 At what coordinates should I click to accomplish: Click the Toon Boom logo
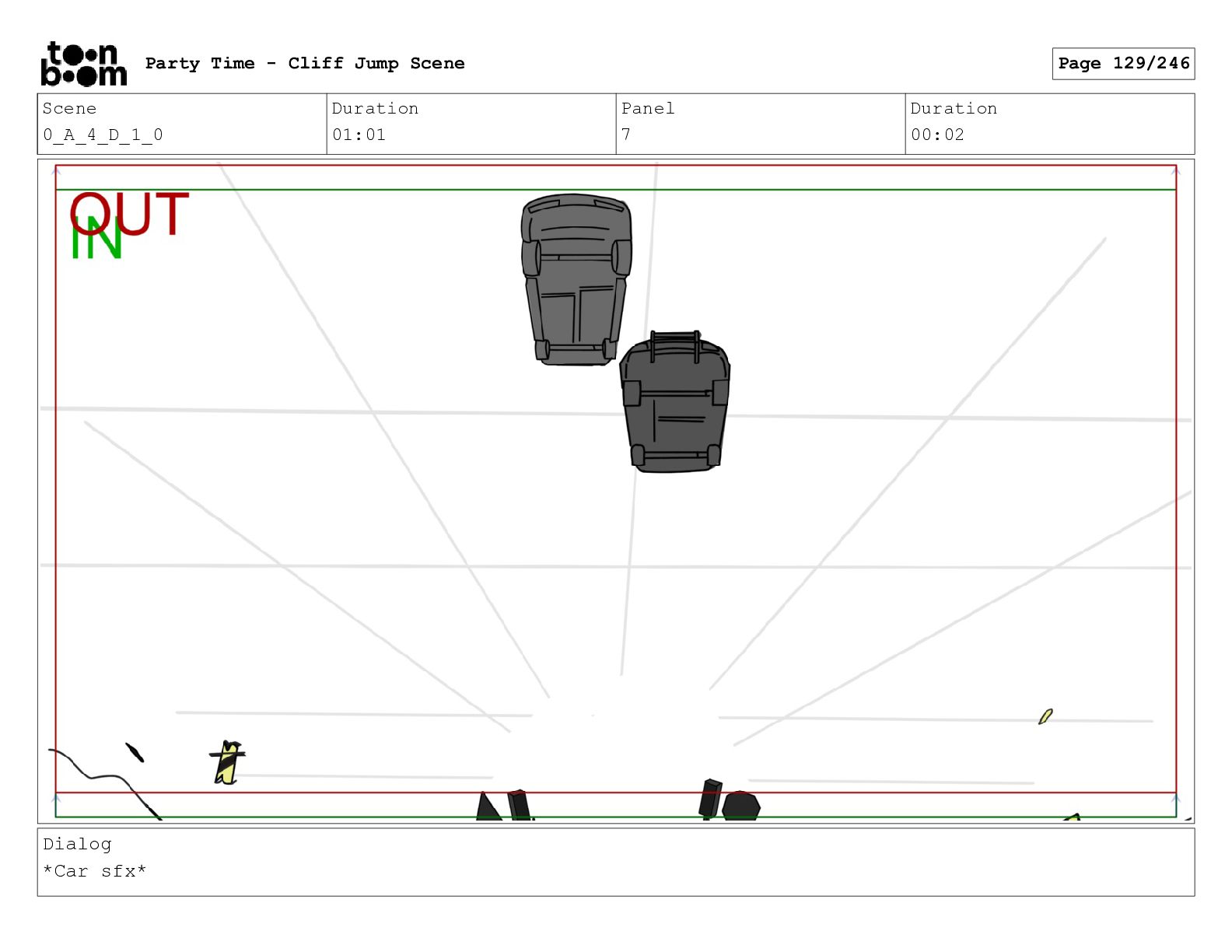point(83,63)
